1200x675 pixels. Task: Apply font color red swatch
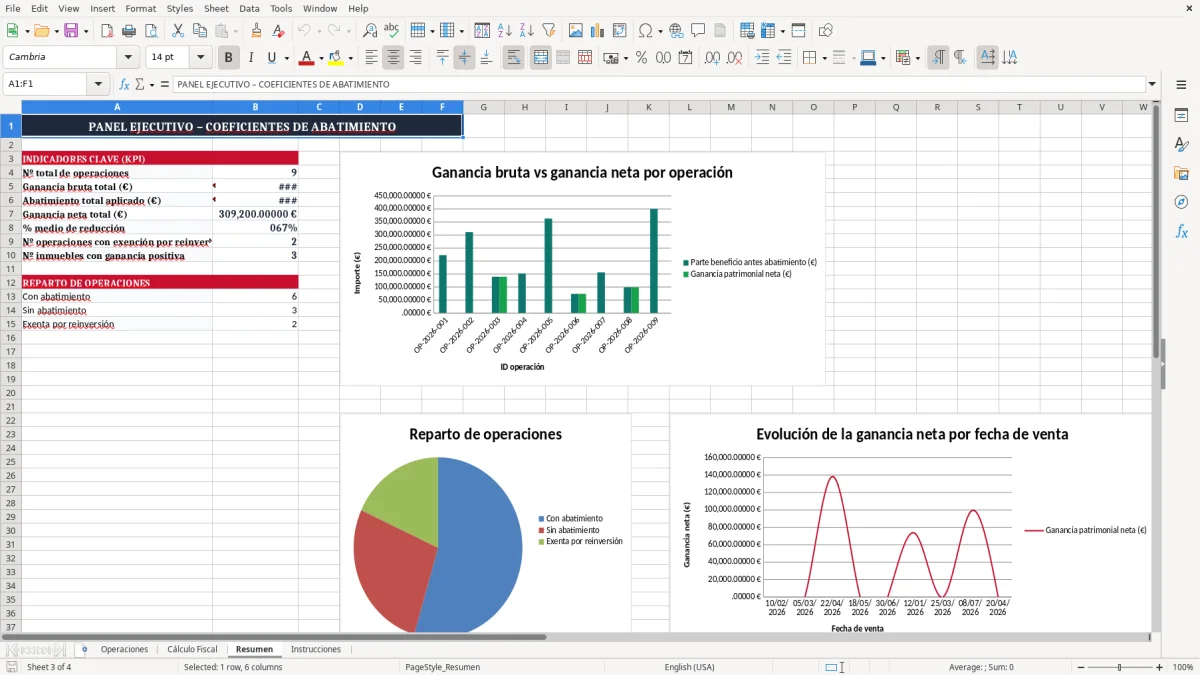(x=307, y=58)
